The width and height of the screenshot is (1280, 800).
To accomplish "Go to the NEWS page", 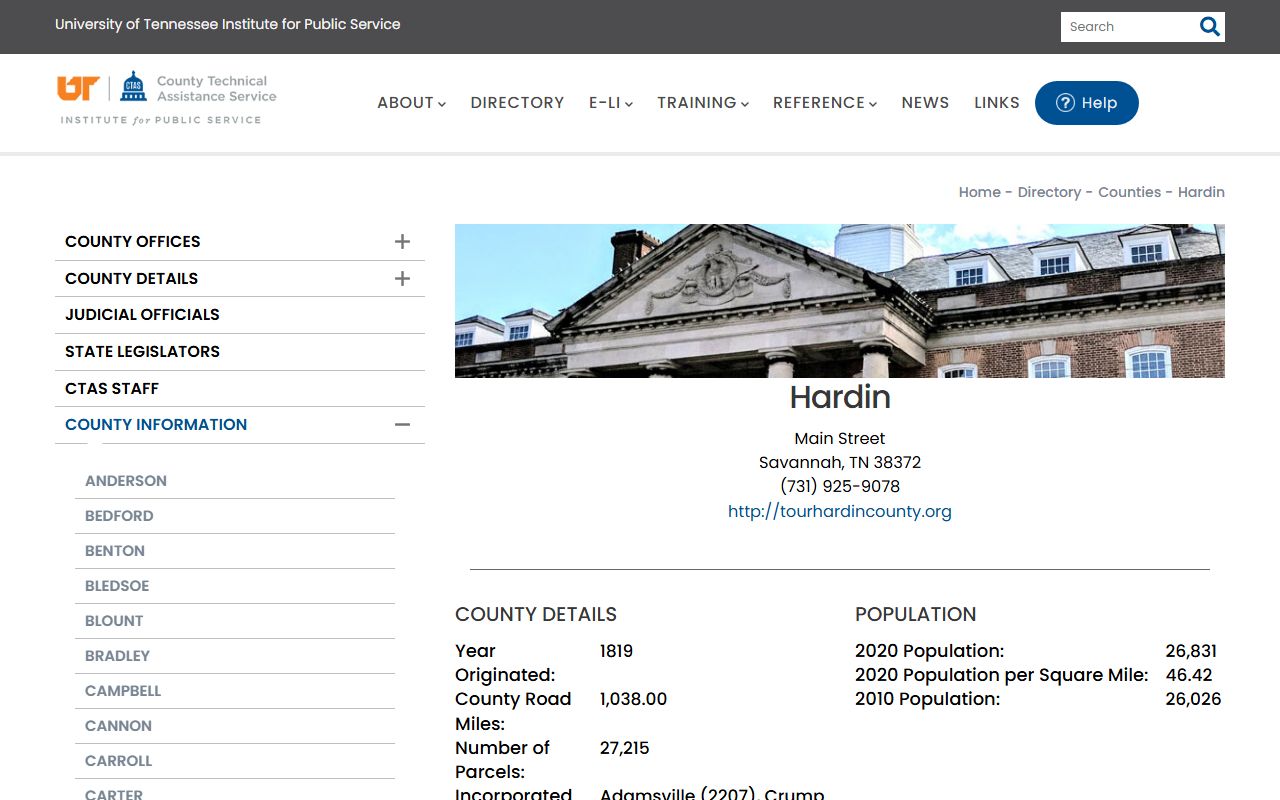I will pos(925,103).
